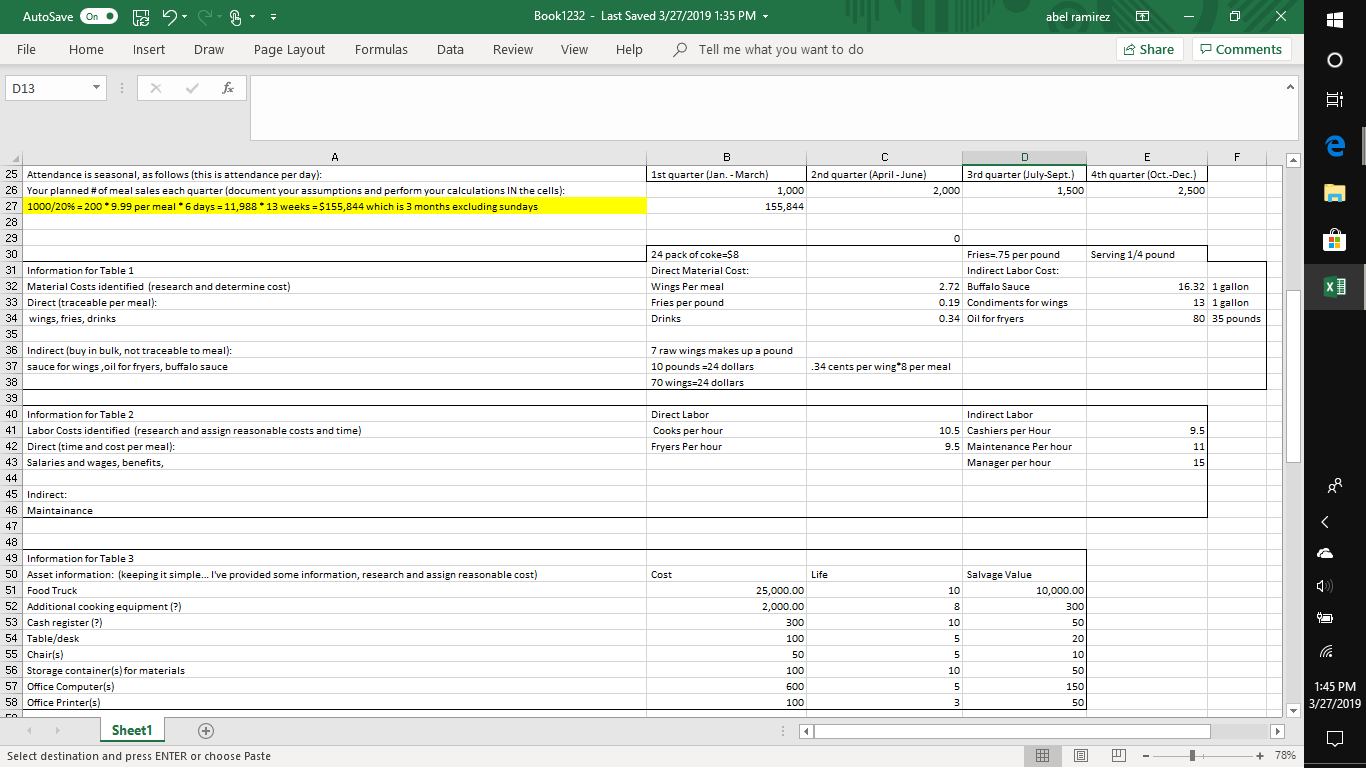
Task: Click the Sheet1 tab
Action: pos(130,731)
